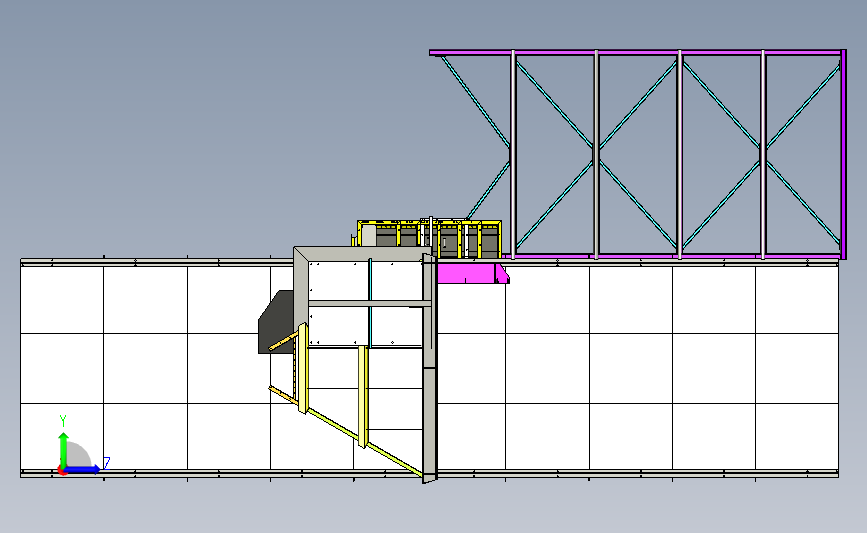The height and width of the screenshot is (533, 867).
Task: Click the blue Z axis arrow of the triad
Action: 83,469
